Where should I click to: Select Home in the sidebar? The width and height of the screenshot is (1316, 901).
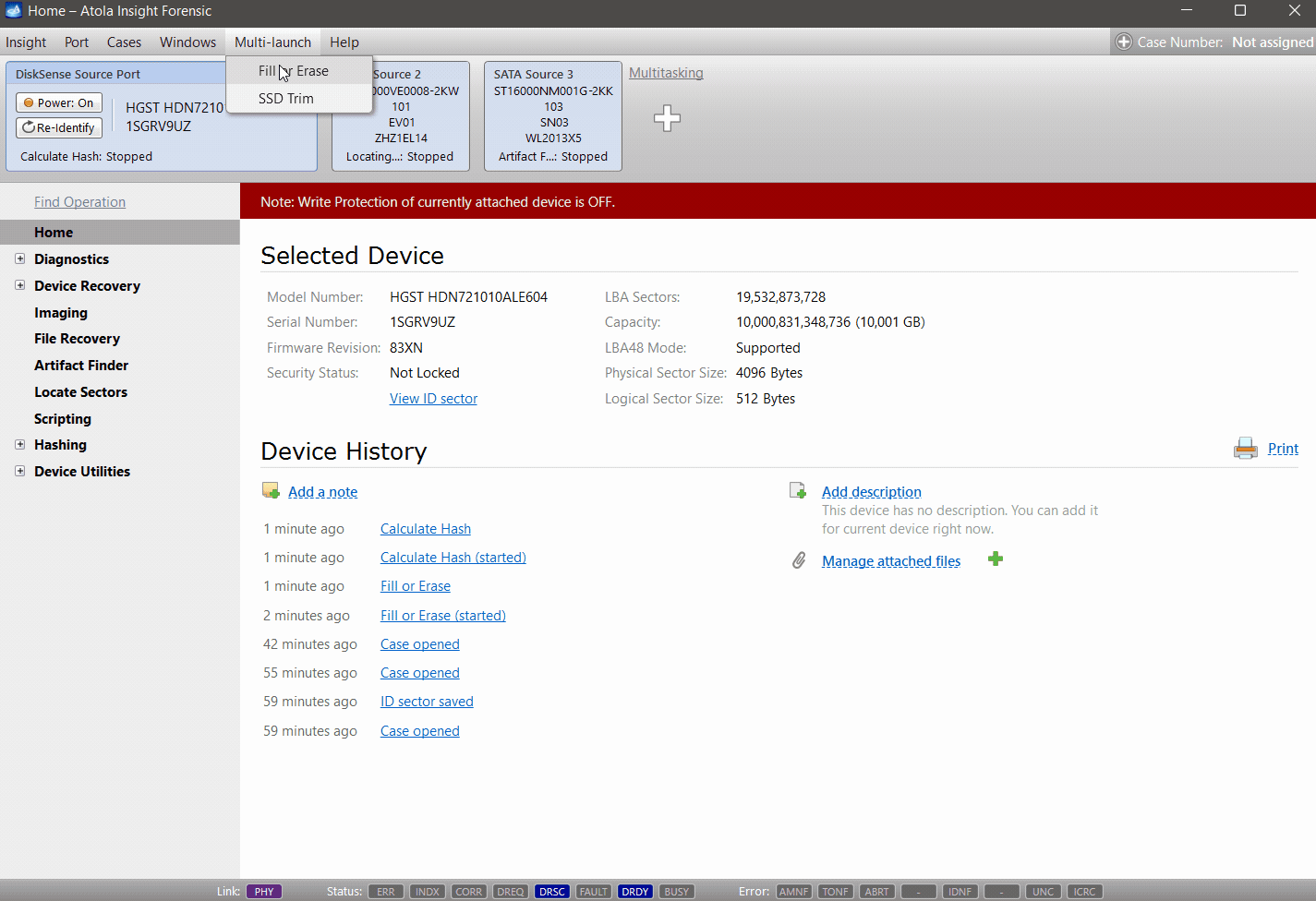click(x=120, y=233)
